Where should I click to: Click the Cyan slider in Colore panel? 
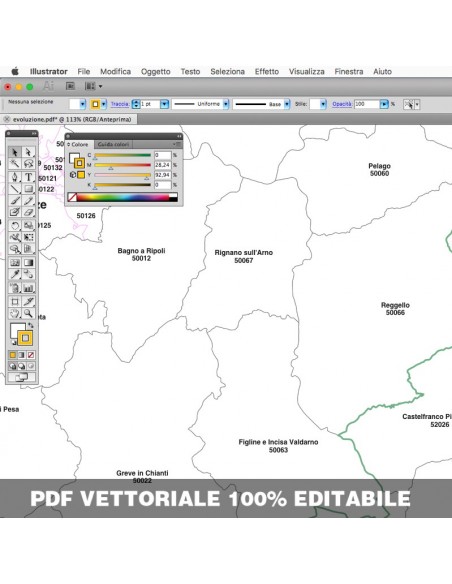pyautogui.click(x=122, y=155)
